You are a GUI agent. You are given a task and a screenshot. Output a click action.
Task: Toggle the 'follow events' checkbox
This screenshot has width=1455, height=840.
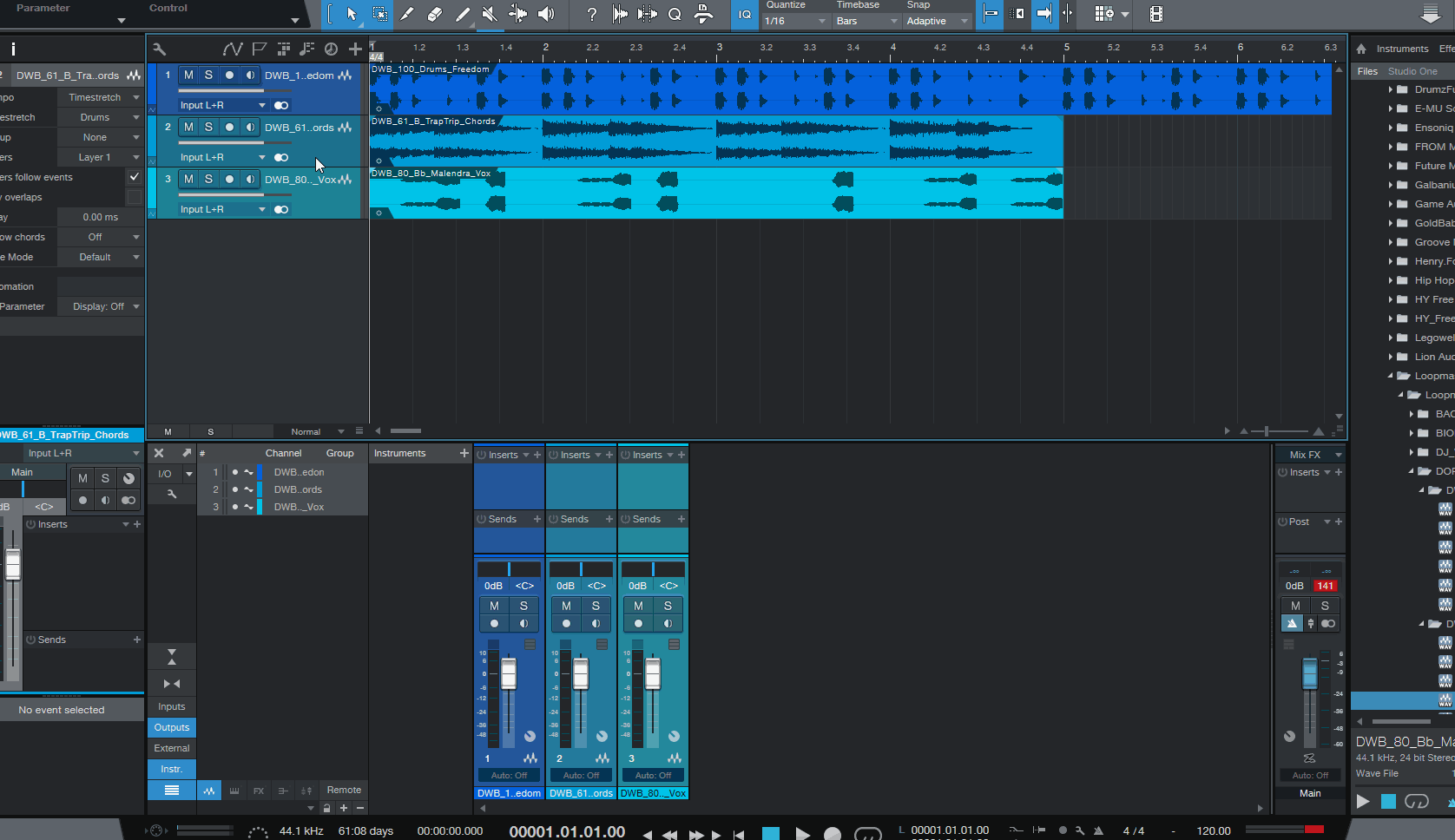pyautogui.click(x=134, y=177)
